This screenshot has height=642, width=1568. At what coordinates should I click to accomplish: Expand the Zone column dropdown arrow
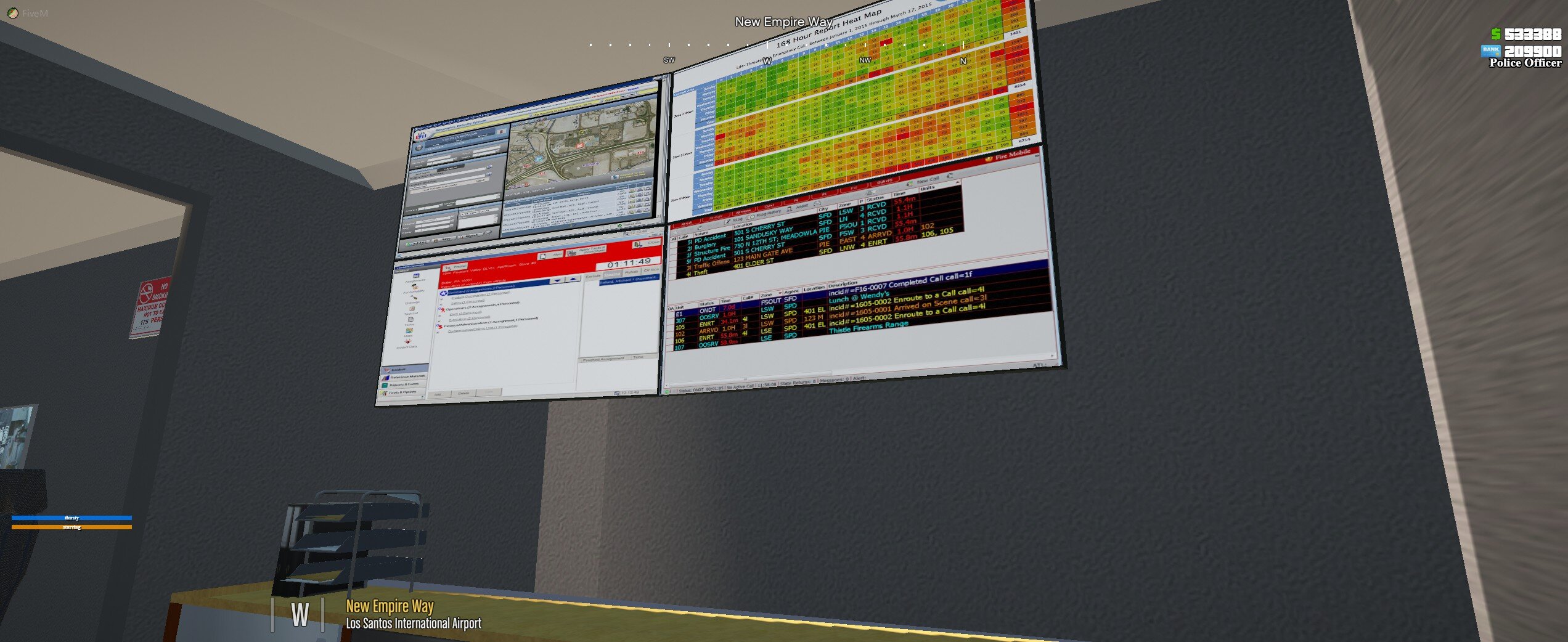pyautogui.click(x=780, y=293)
